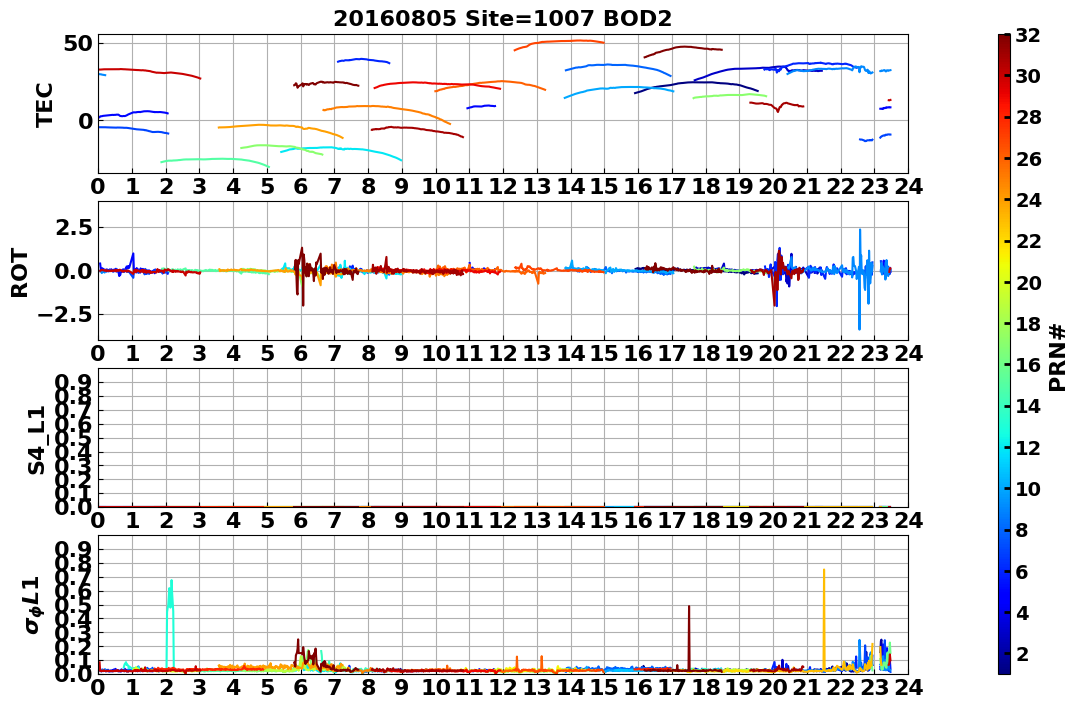1077x709 pixels.
Task: Click the ROT y-axis label
Action: click(x=20, y=272)
